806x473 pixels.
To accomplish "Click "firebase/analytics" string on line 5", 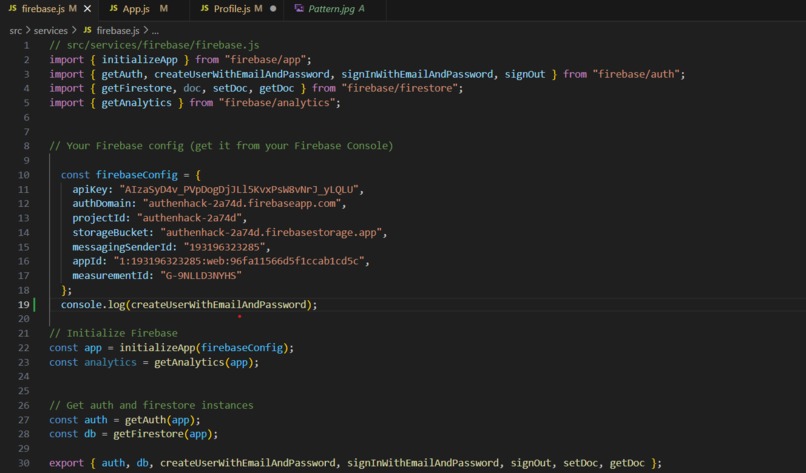I will pos(277,103).
